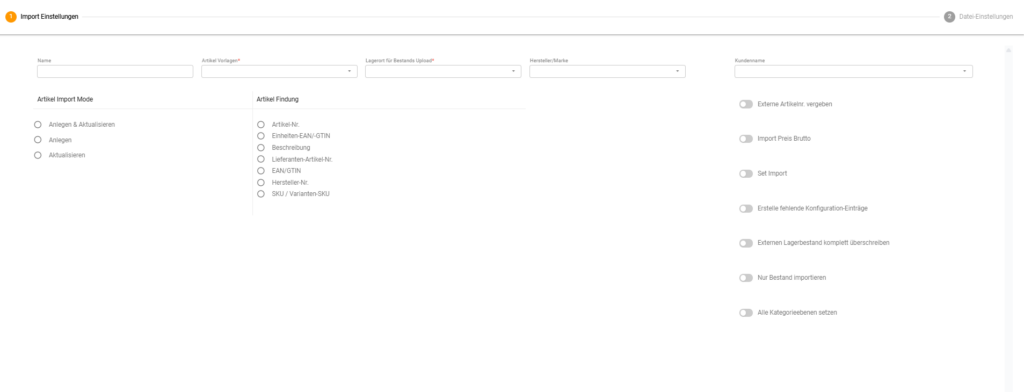Choose EAN/GTIN radio option

pyautogui.click(x=261, y=171)
